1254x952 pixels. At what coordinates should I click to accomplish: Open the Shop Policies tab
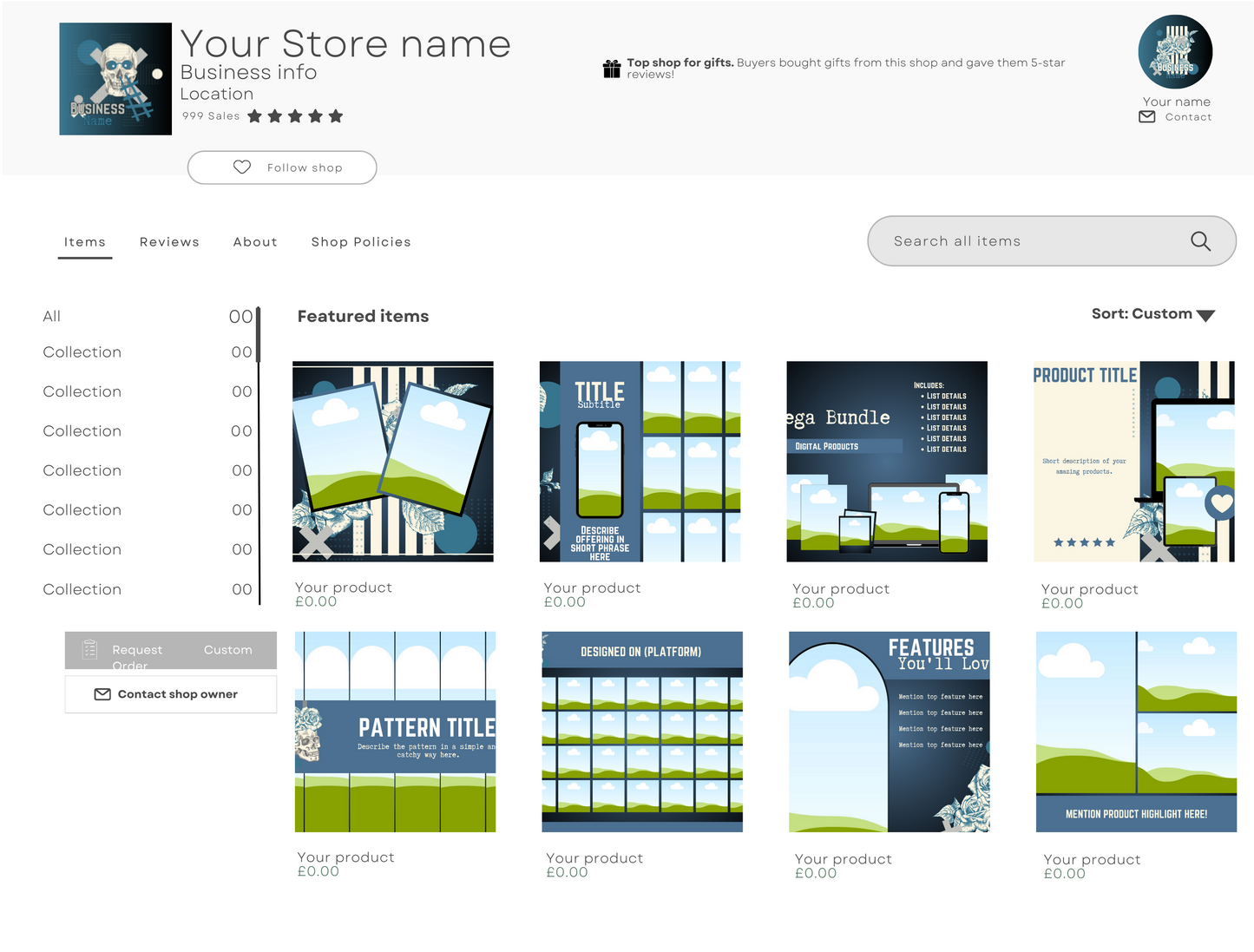click(x=361, y=242)
